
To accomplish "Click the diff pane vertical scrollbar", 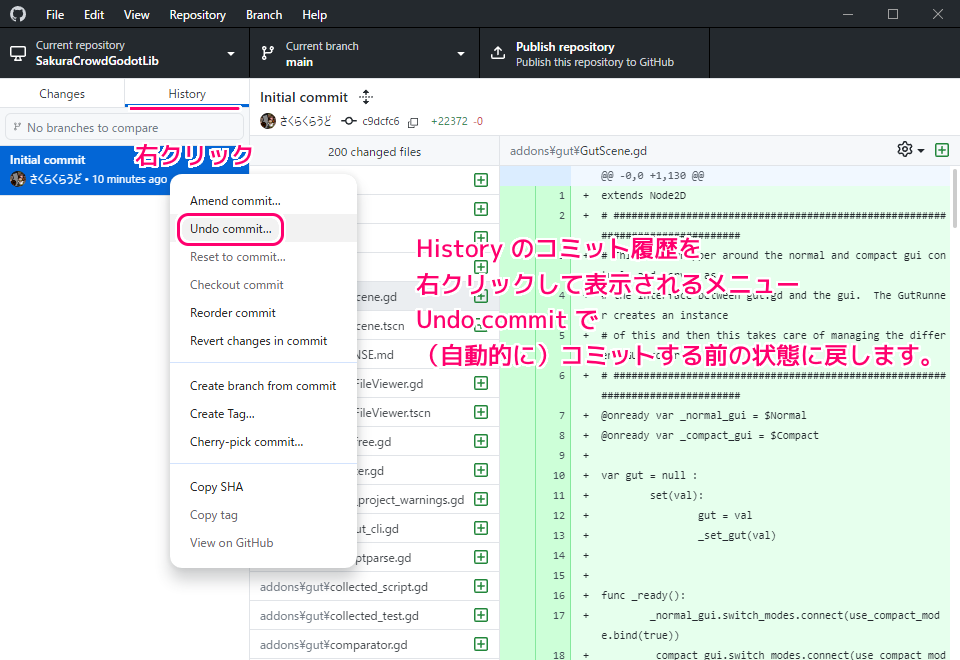I will (954, 198).
